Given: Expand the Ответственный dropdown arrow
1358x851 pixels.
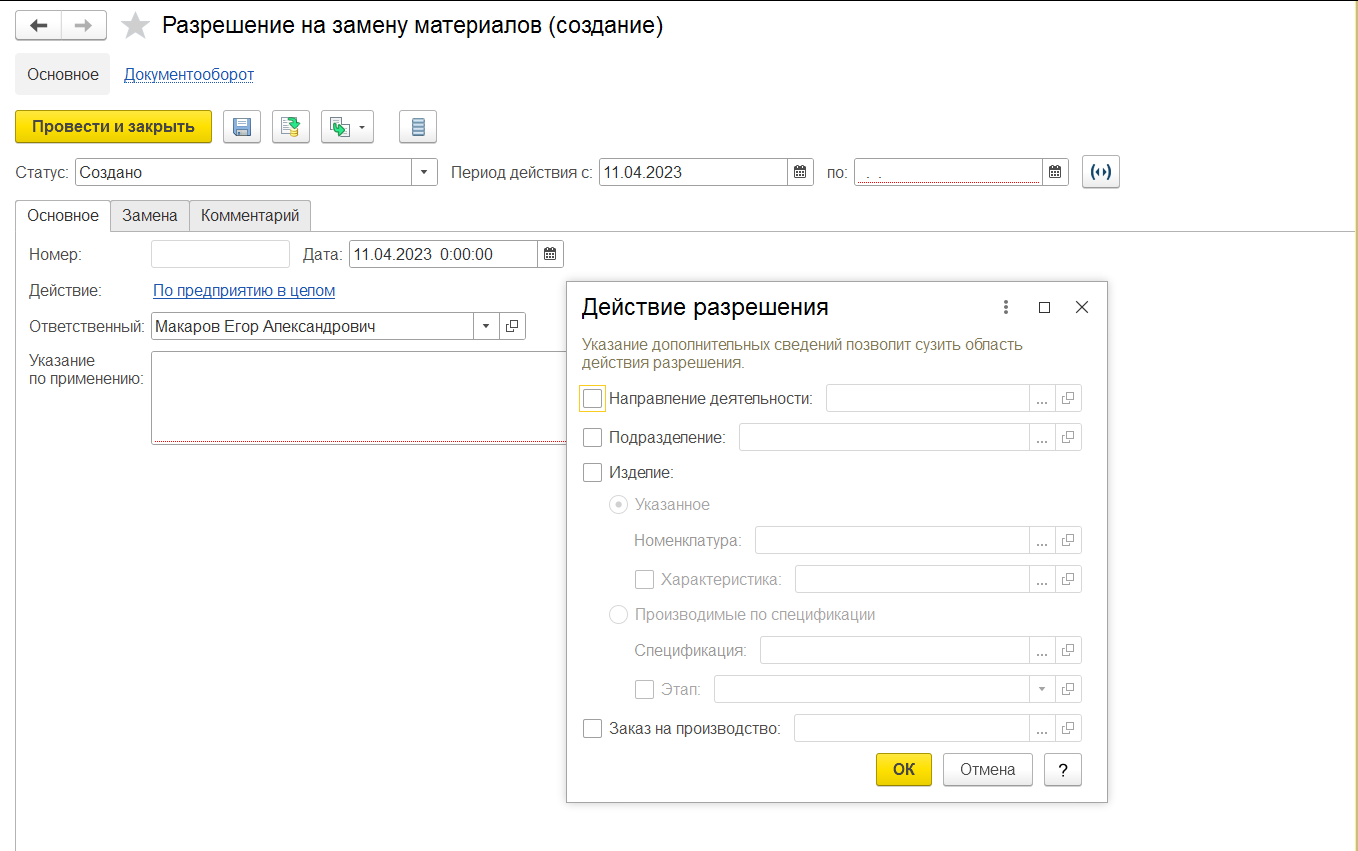Looking at the screenshot, I should [x=486, y=326].
